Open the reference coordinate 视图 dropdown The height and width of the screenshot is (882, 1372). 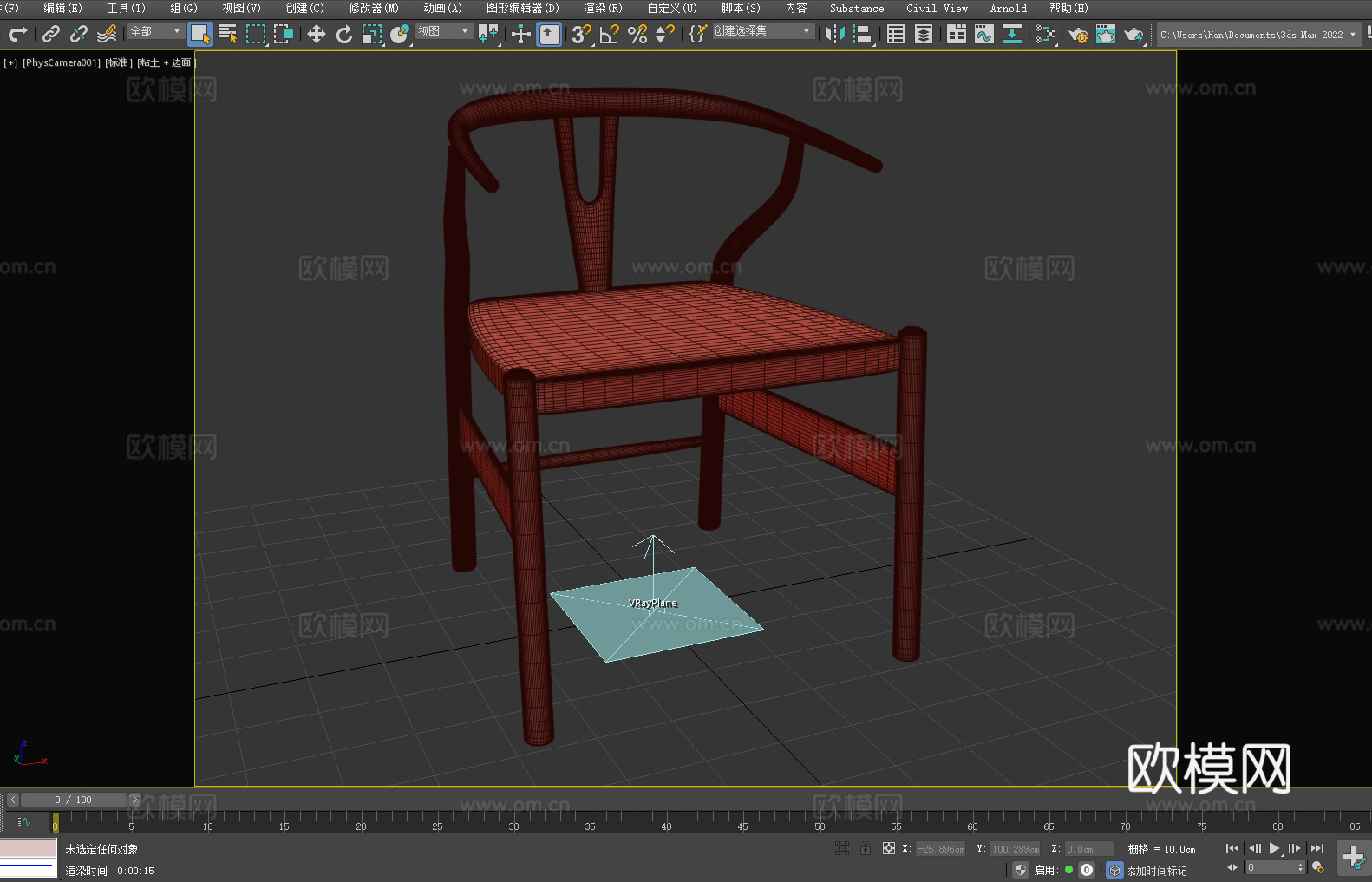[444, 31]
